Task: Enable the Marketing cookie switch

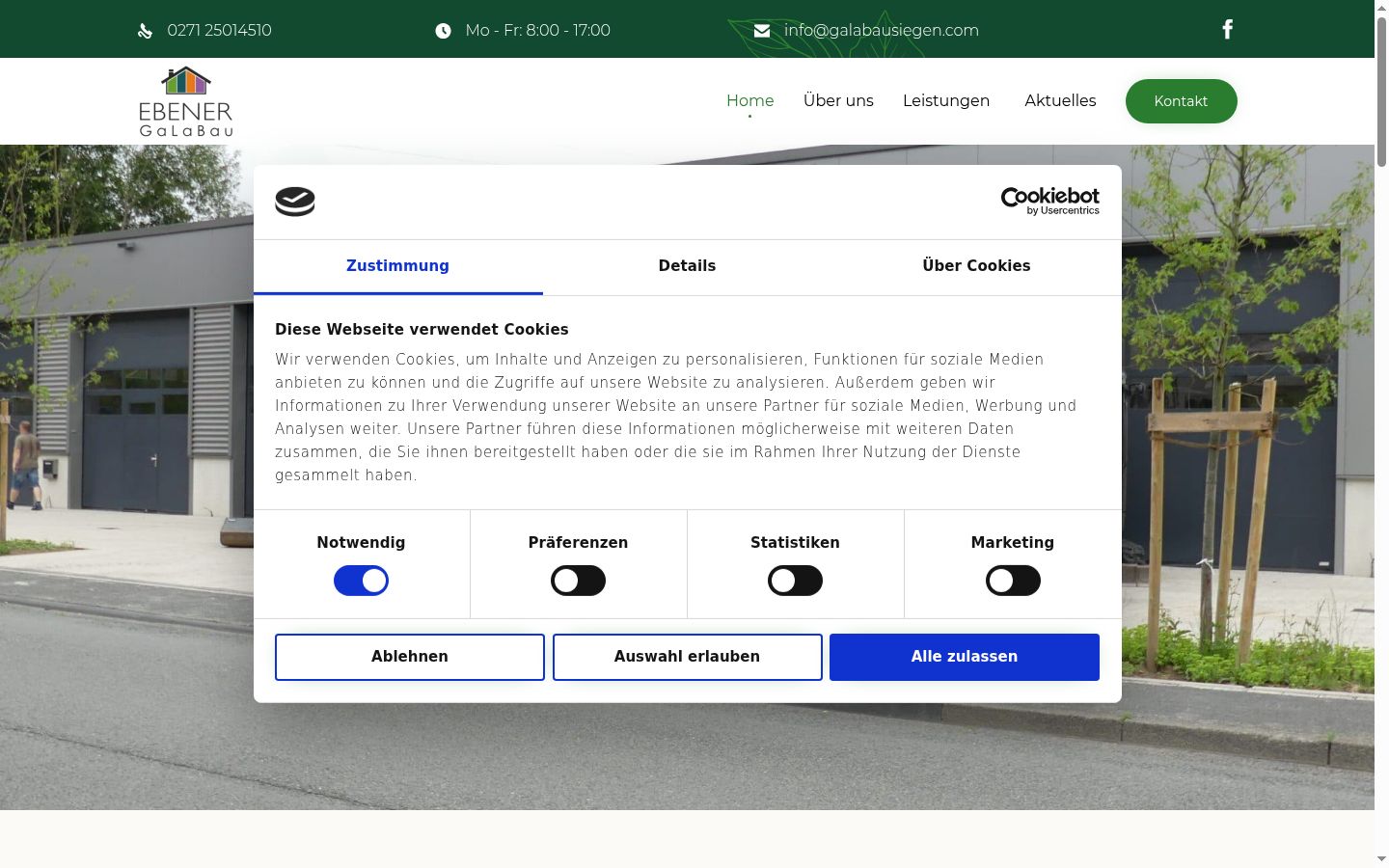Action: [x=1013, y=581]
